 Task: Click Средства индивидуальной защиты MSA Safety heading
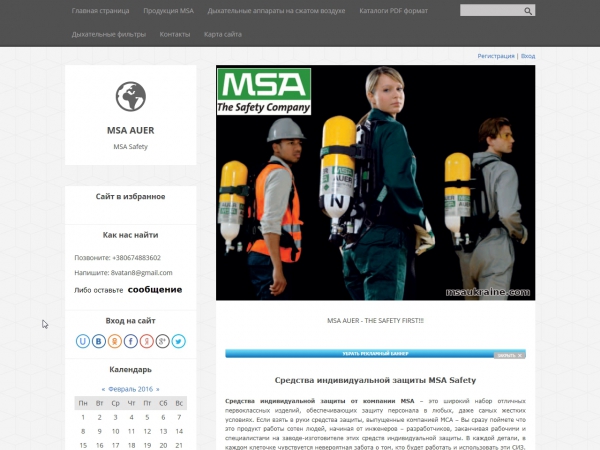tap(375, 380)
